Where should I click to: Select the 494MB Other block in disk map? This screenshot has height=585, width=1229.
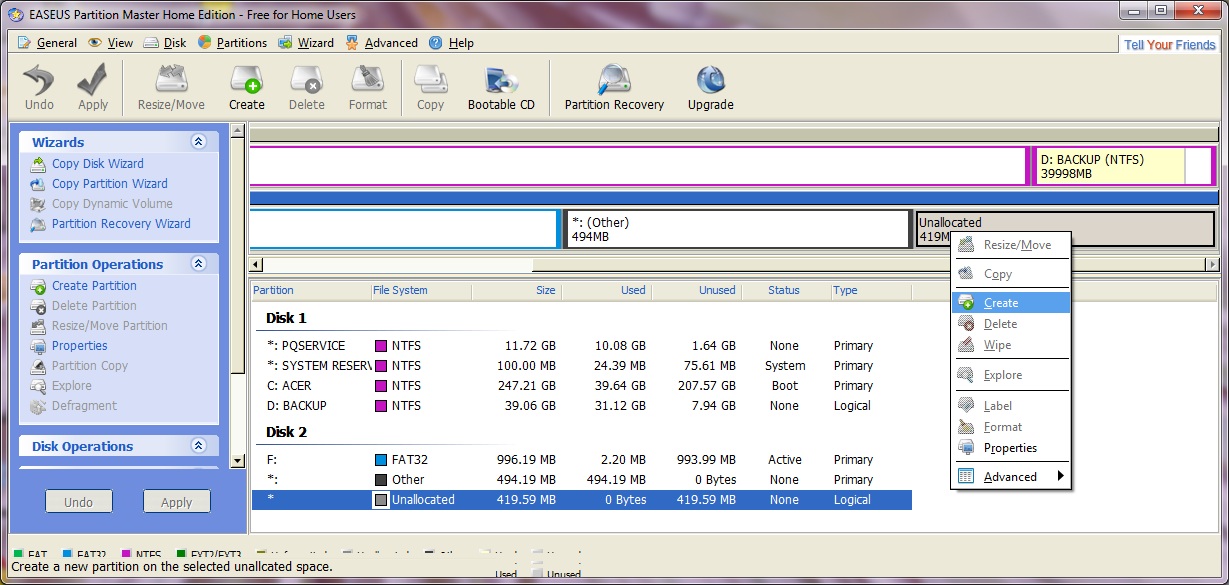coord(738,229)
